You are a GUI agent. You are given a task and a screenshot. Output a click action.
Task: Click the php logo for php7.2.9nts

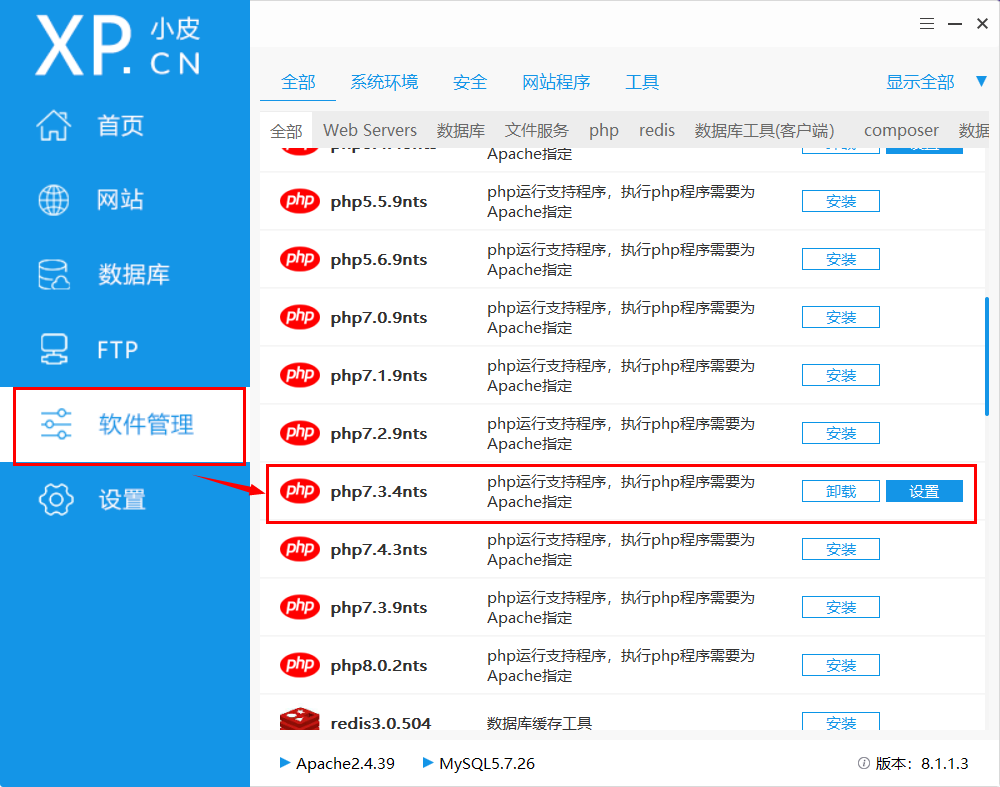tap(300, 433)
